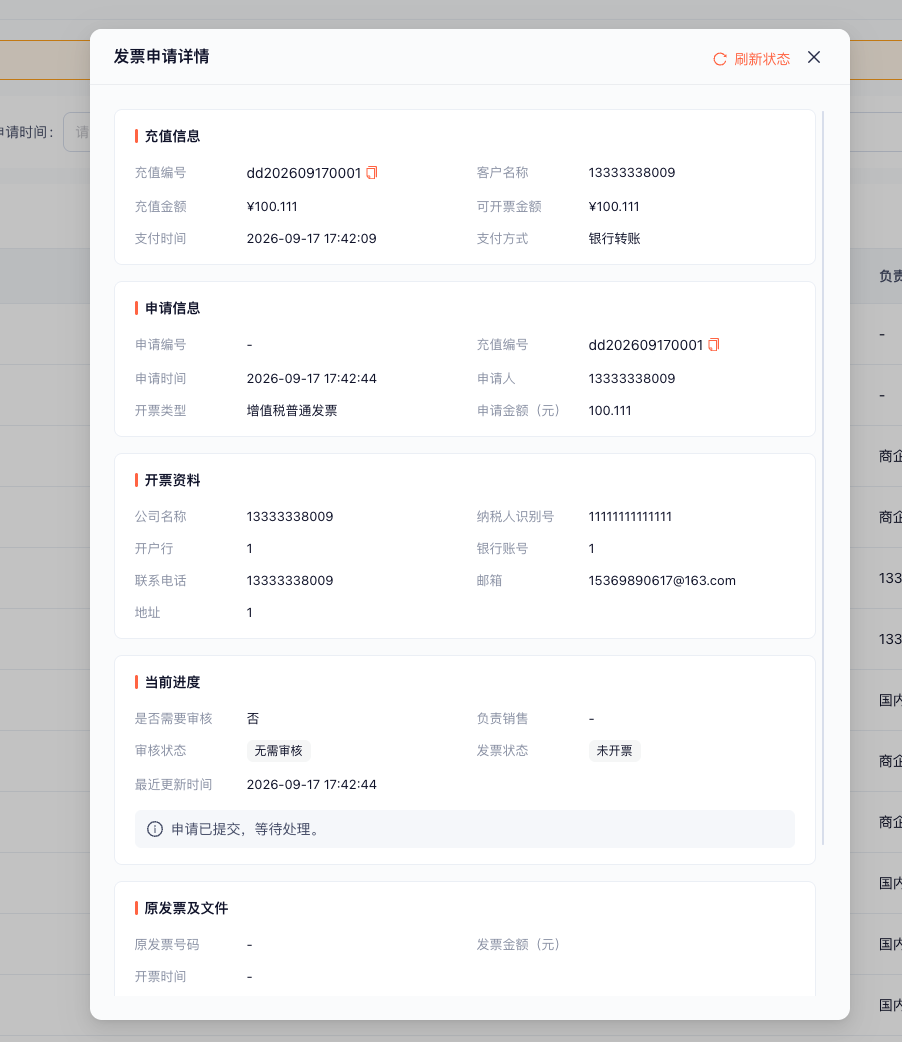The width and height of the screenshot is (902, 1042).
Task: Click the 刷新状态 refresh button
Action: click(x=751, y=59)
